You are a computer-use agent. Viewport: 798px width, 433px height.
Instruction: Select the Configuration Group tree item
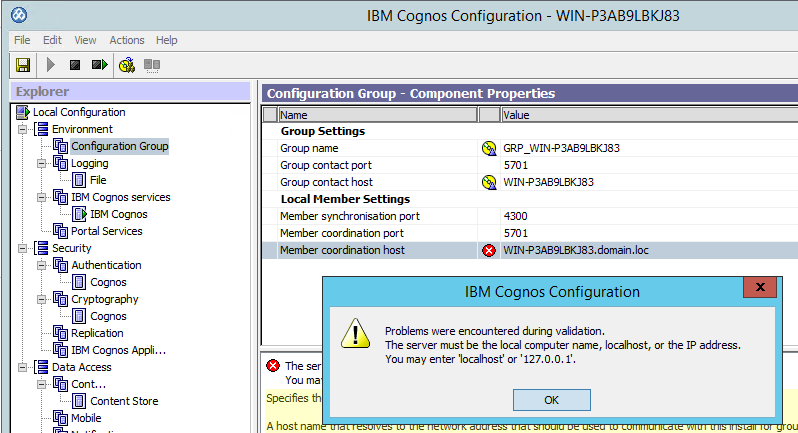click(x=120, y=147)
